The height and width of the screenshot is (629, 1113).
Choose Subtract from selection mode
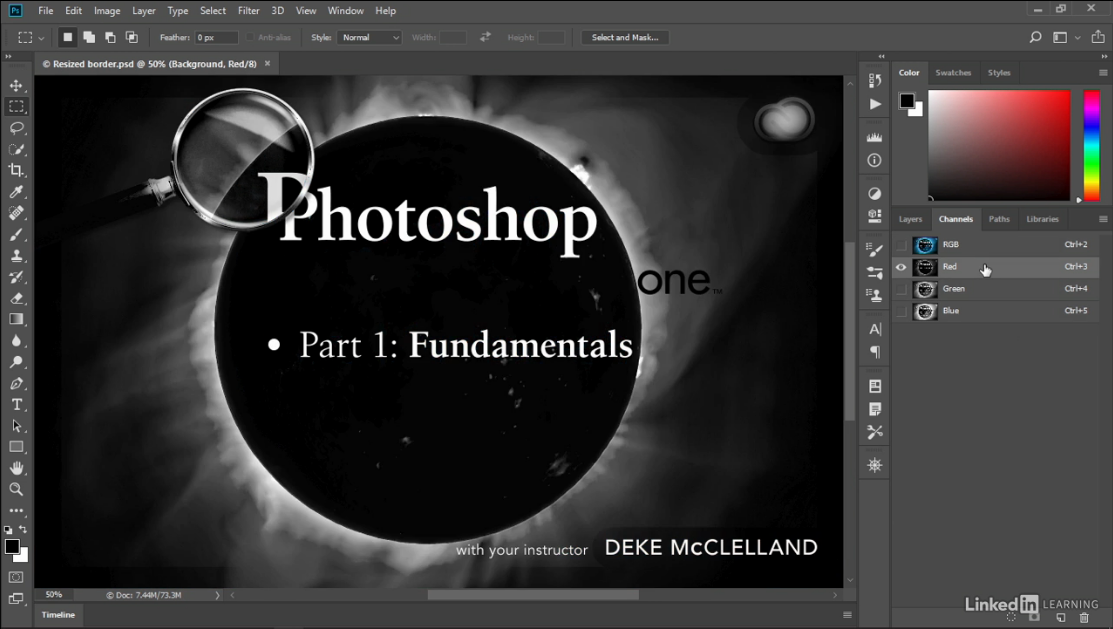110,37
